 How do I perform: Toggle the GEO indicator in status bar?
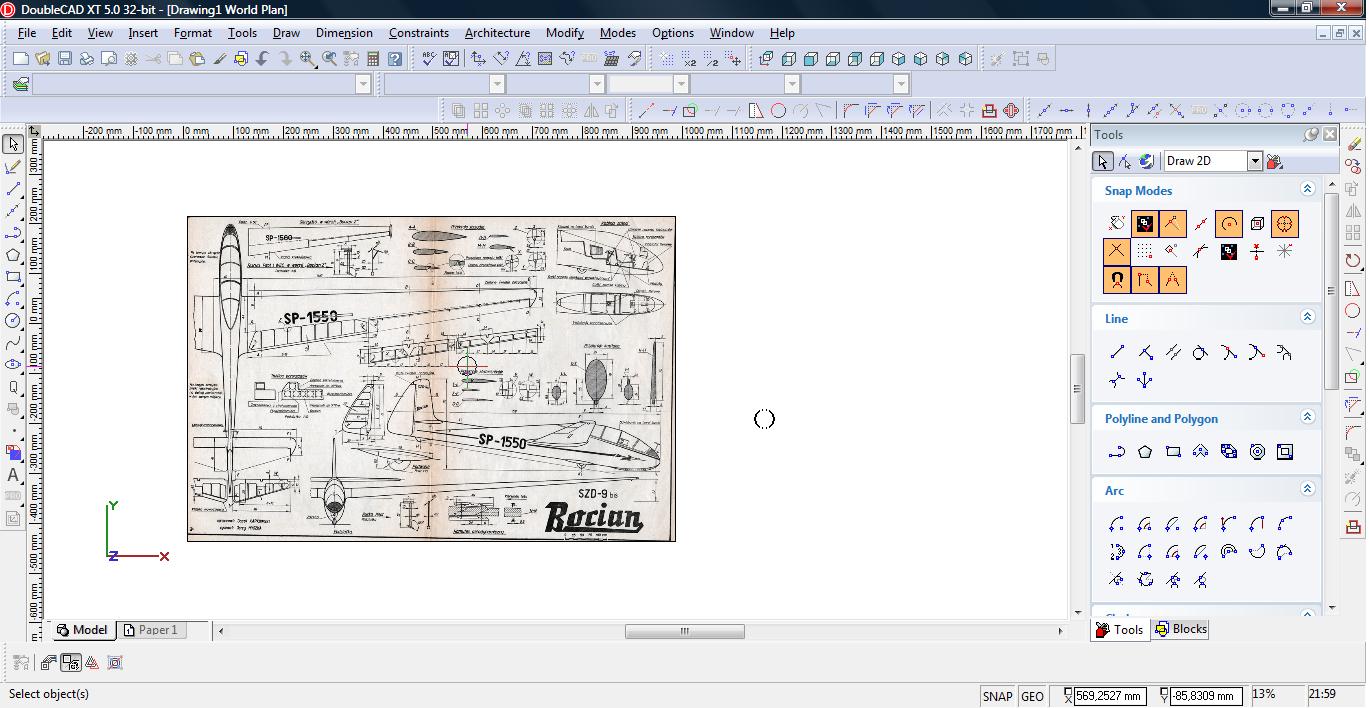point(1032,696)
